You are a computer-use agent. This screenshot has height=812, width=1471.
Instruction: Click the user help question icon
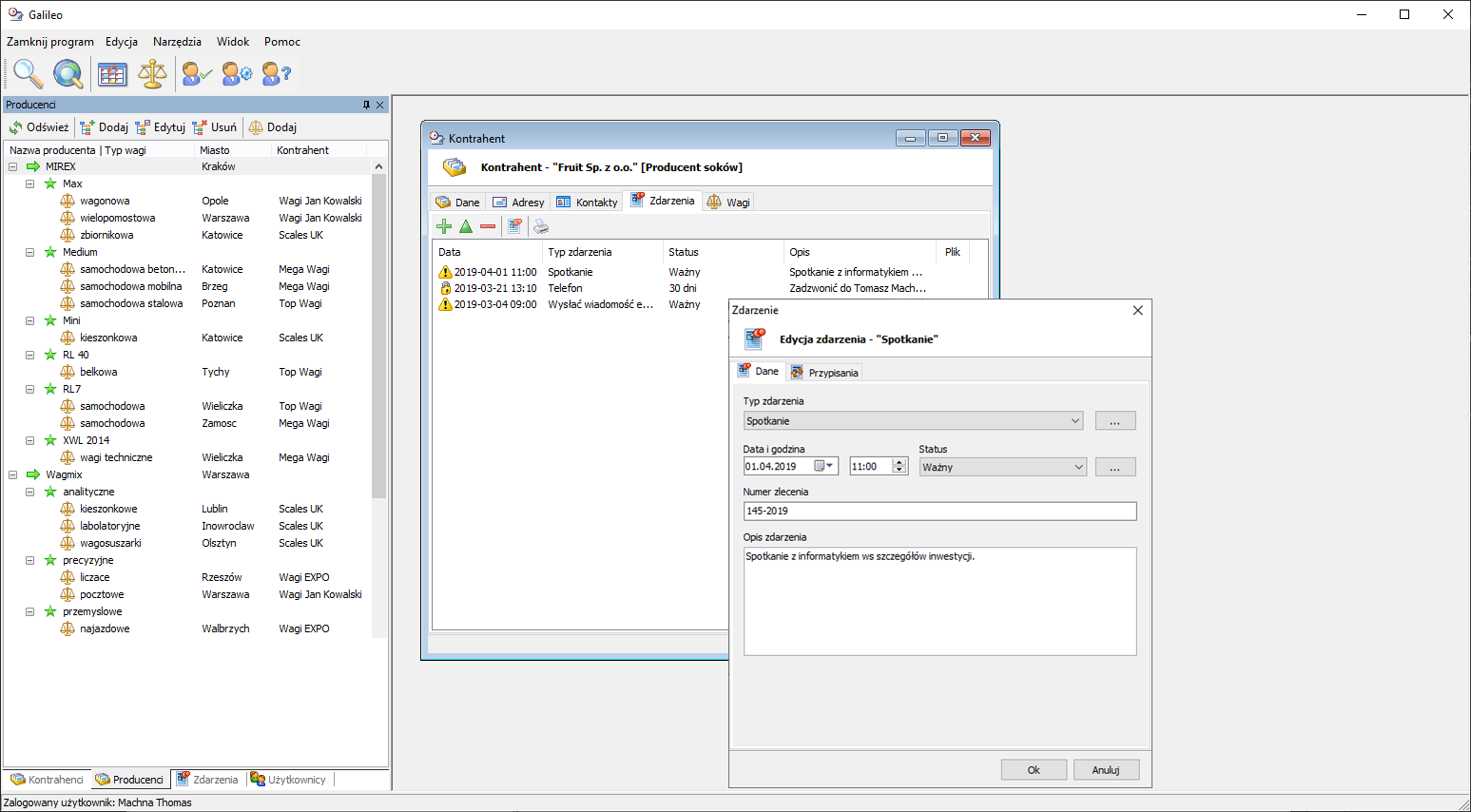coord(276,73)
